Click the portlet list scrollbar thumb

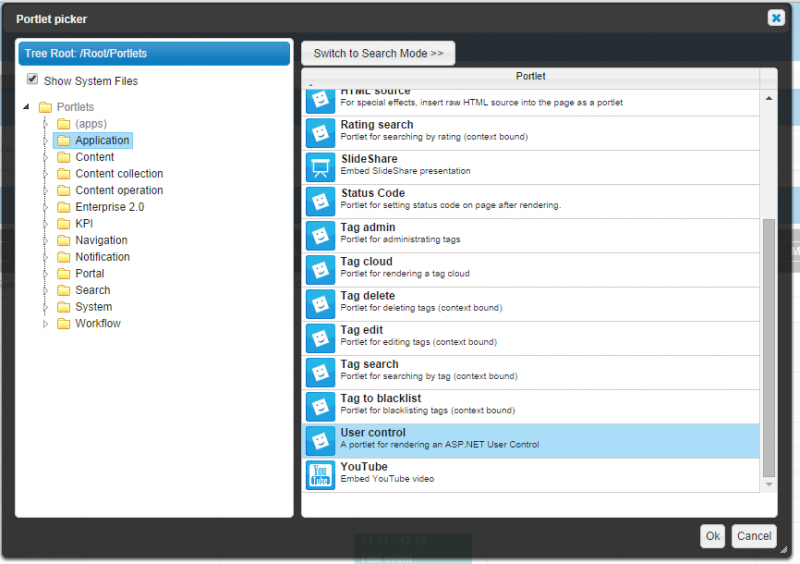point(769,348)
